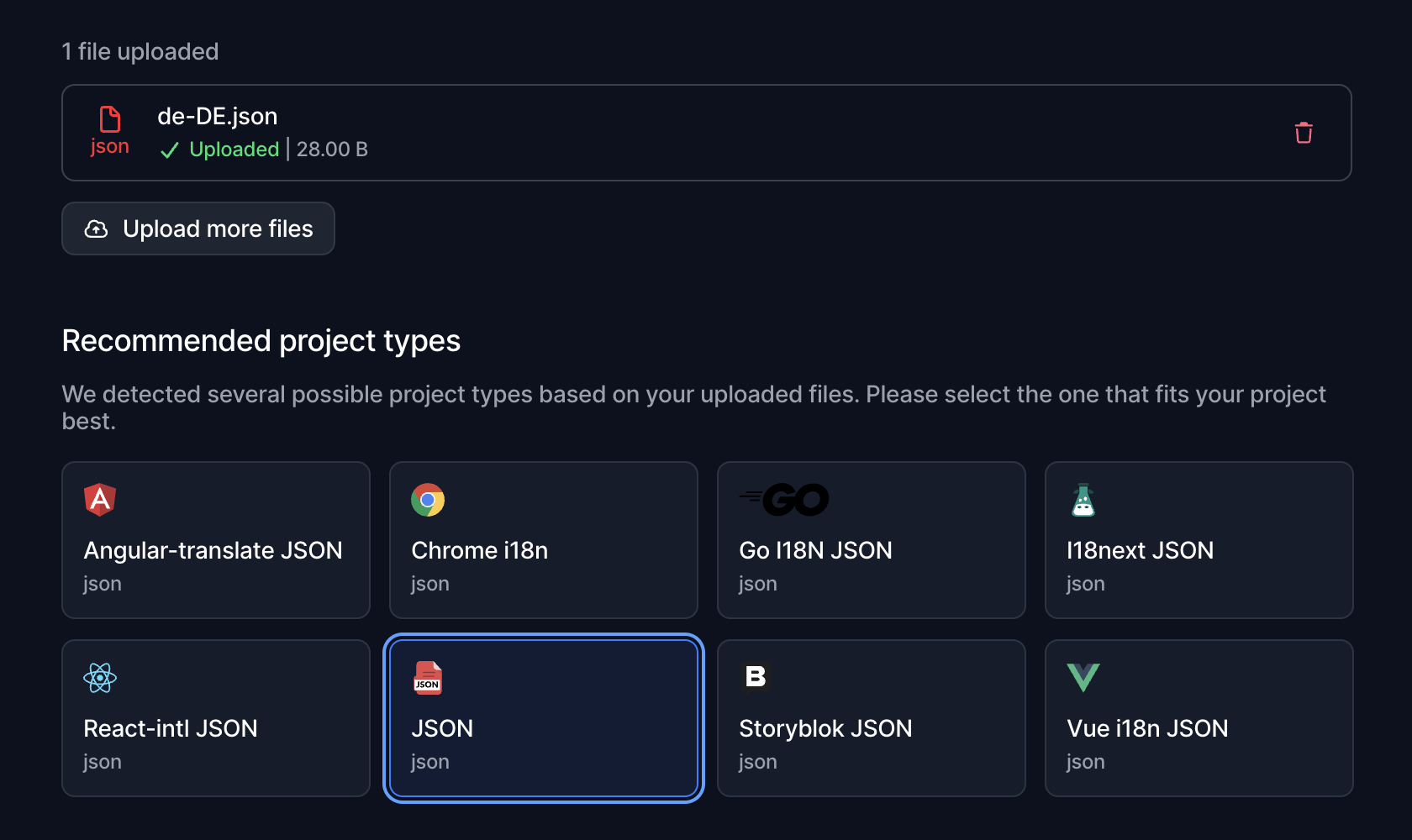Pick Storyblok JSON project type
This screenshot has width=1412, height=840.
(872, 718)
